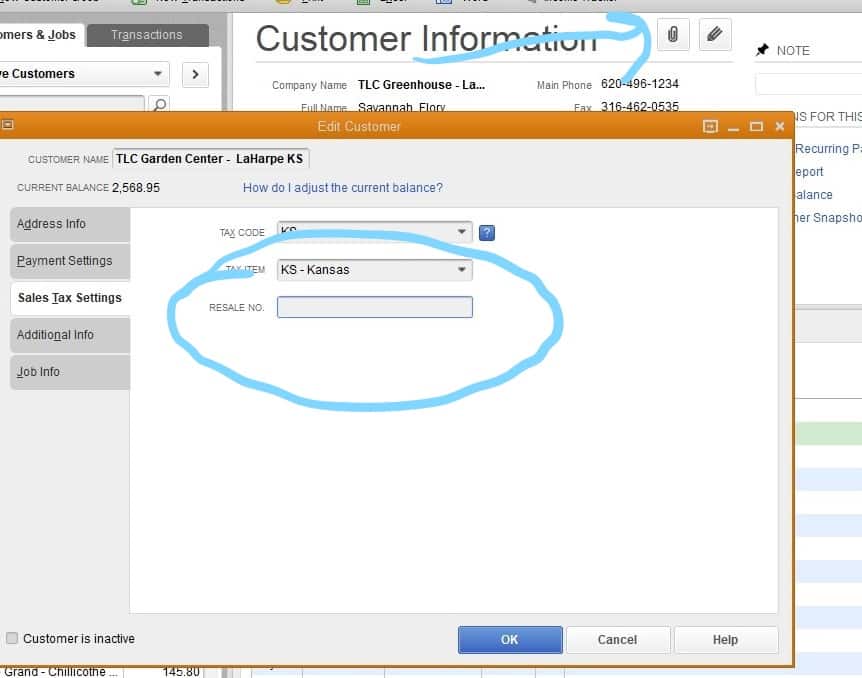Toggle the Customer is inactive checkbox
Screen dimensions: 862x678
(x=12, y=638)
